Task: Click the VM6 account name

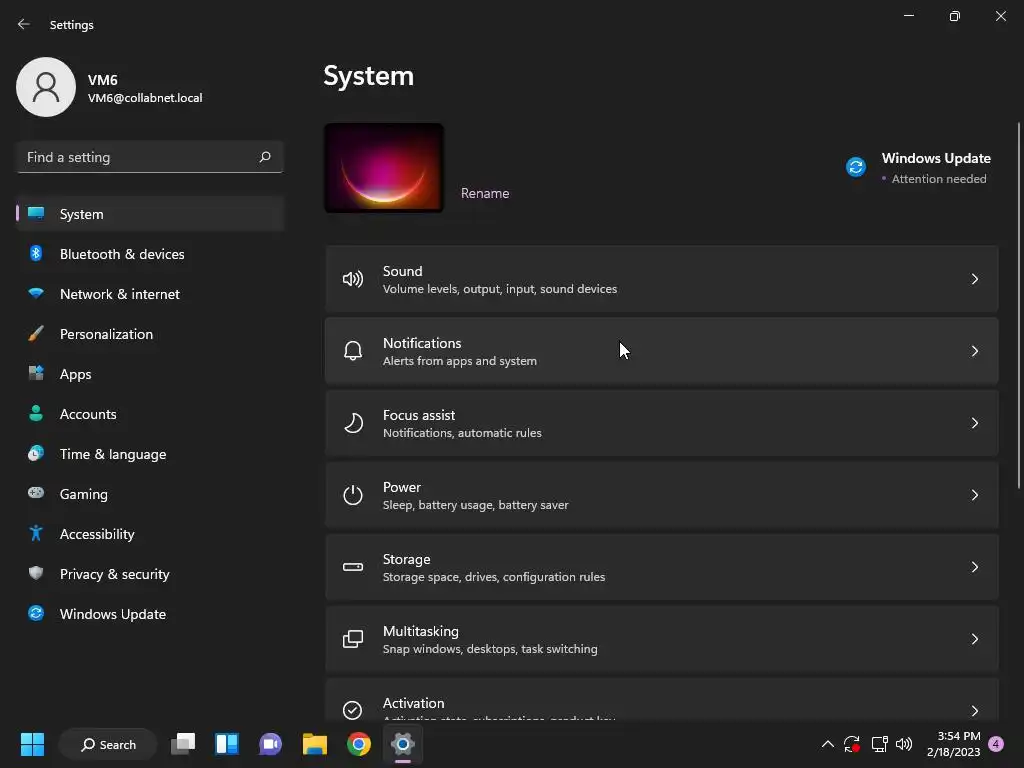Action: [103, 80]
